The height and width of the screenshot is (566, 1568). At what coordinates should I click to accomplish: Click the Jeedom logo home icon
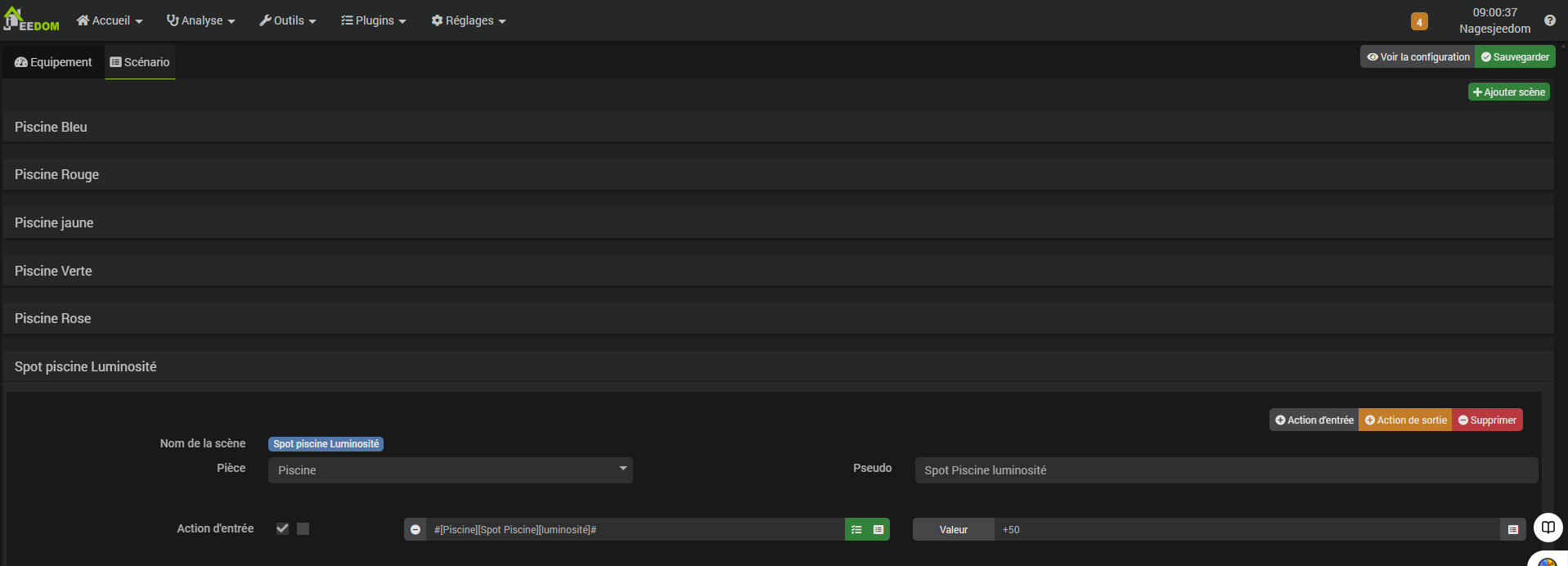tap(31, 20)
